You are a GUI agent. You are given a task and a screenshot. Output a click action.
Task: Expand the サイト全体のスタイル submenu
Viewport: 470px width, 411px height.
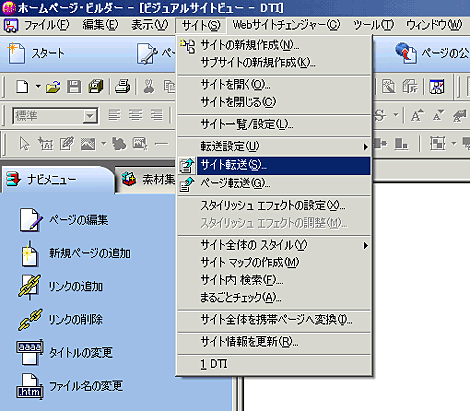tap(274, 246)
